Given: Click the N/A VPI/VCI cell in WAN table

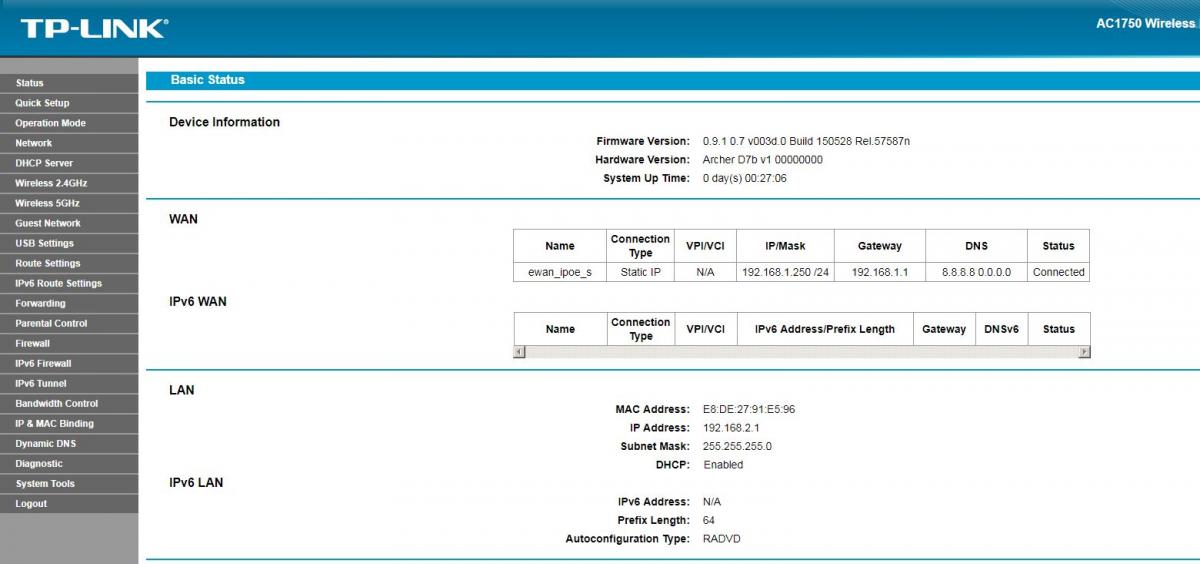Looking at the screenshot, I should [705, 272].
